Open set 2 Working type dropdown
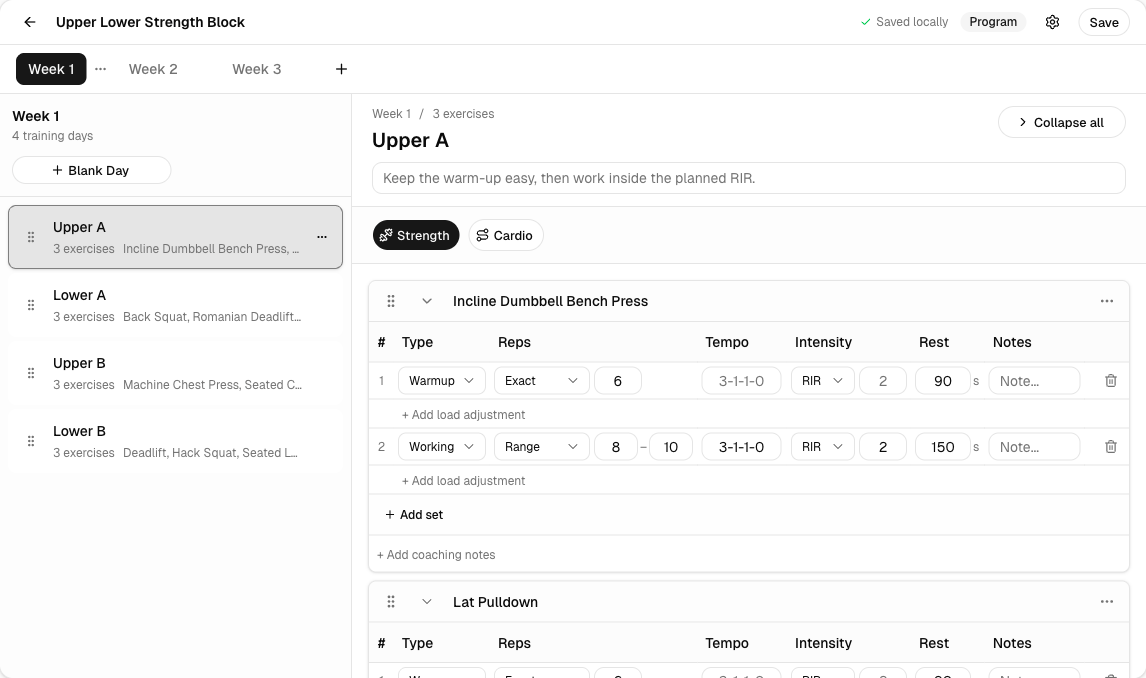The width and height of the screenshot is (1146, 678). tap(441, 446)
